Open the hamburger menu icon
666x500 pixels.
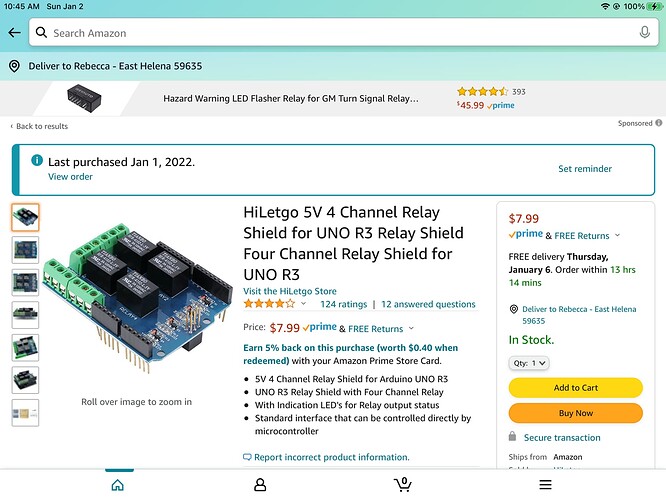[x=545, y=484]
